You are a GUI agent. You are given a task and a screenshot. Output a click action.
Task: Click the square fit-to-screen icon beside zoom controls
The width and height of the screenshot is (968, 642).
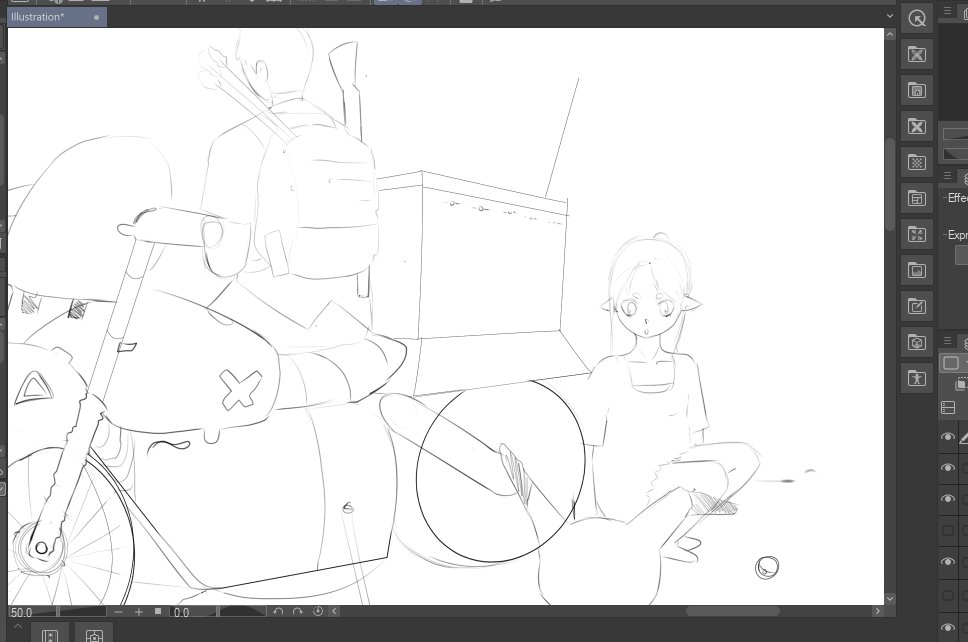(158, 611)
